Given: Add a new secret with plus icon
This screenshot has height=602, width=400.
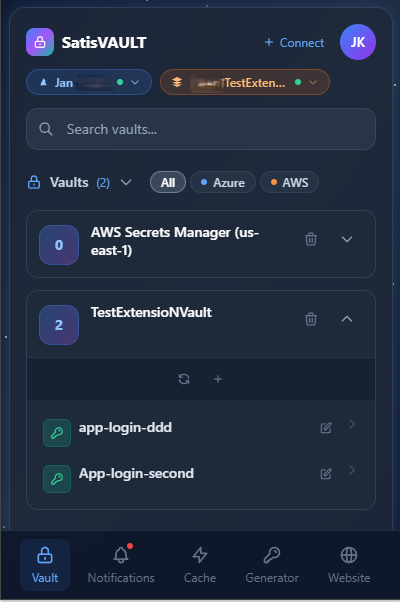Looking at the screenshot, I should 218,379.
